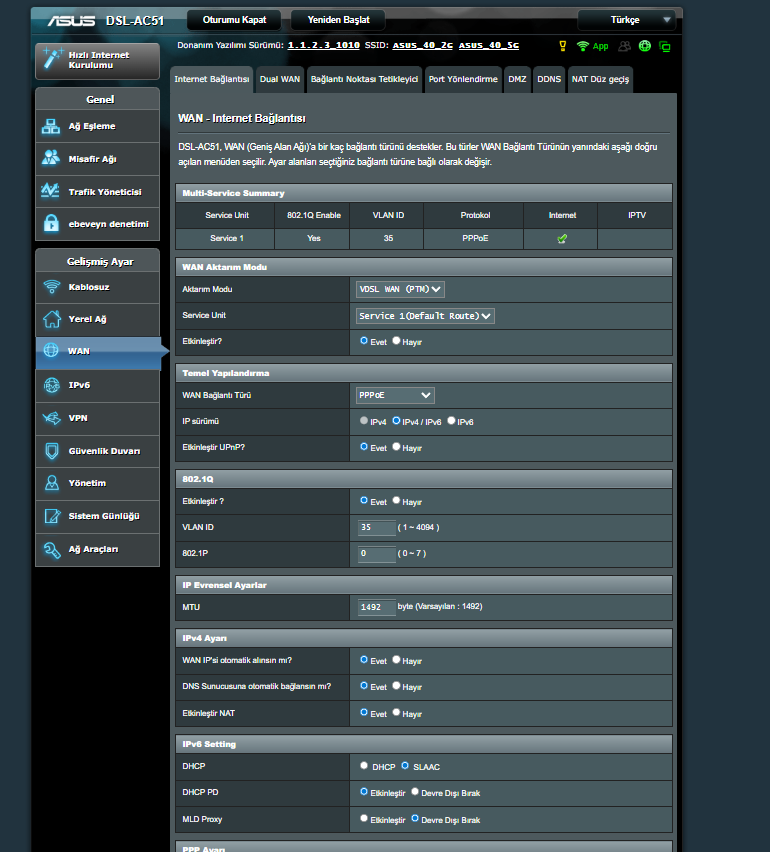
Task: Select the WAN globe icon
Action: pyautogui.click(x=51, y=351)
